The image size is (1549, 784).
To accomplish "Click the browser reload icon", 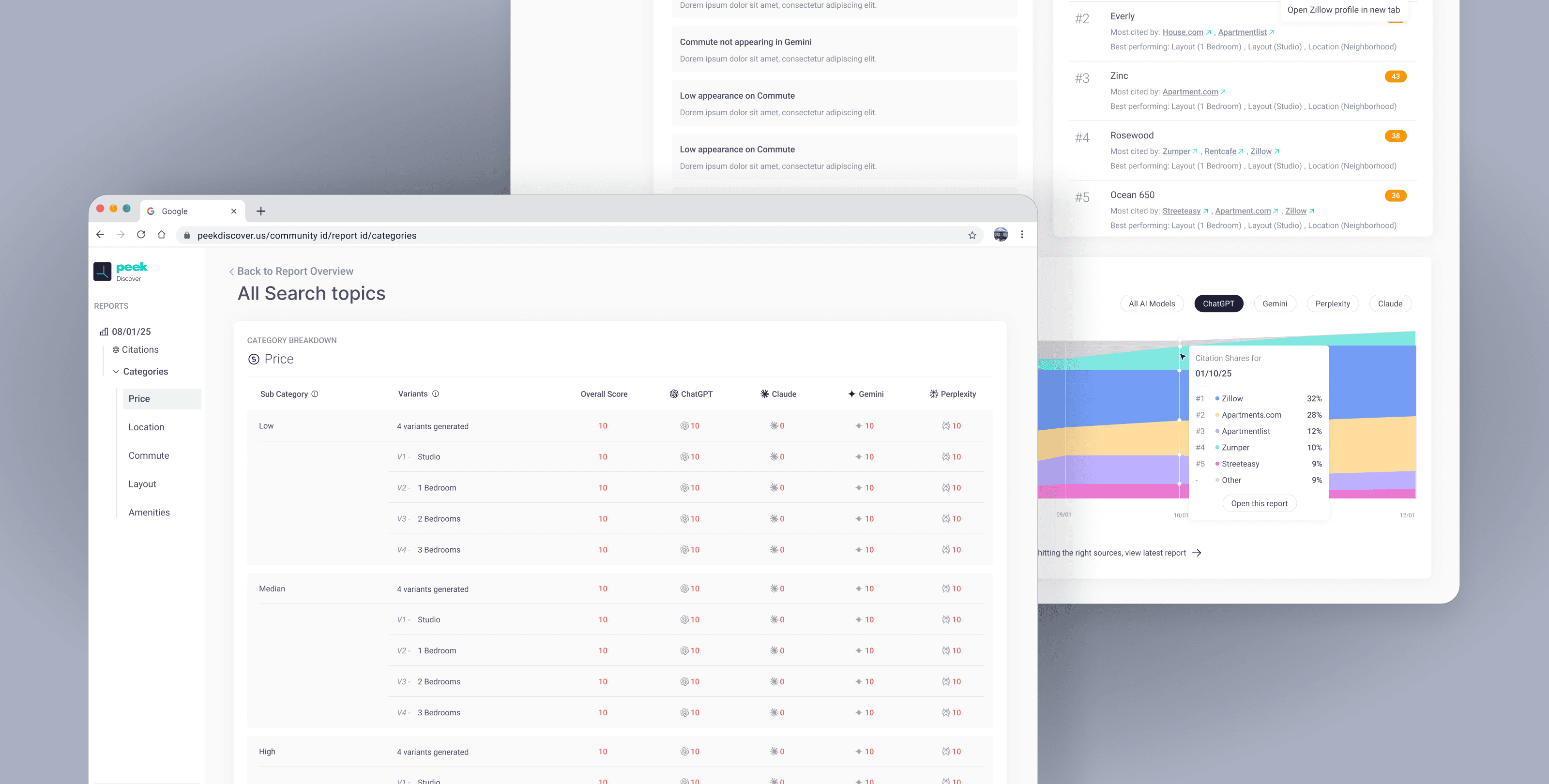I will tap(141, 235).
